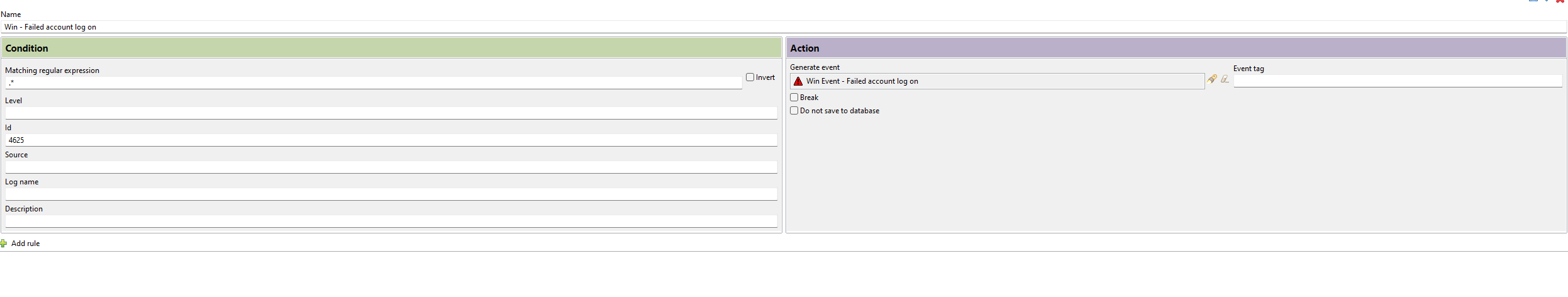Click the Matching regular expression field
Image resolution: width=1568 pixels, height=297 pixels.
click(x=374, y=83)
